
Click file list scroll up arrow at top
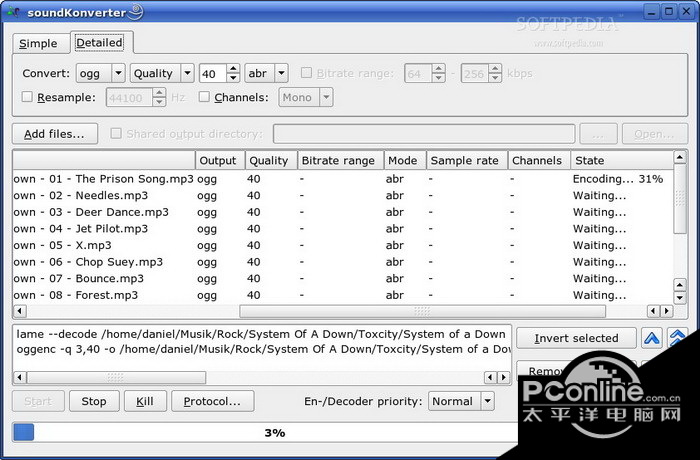(679, 157)
